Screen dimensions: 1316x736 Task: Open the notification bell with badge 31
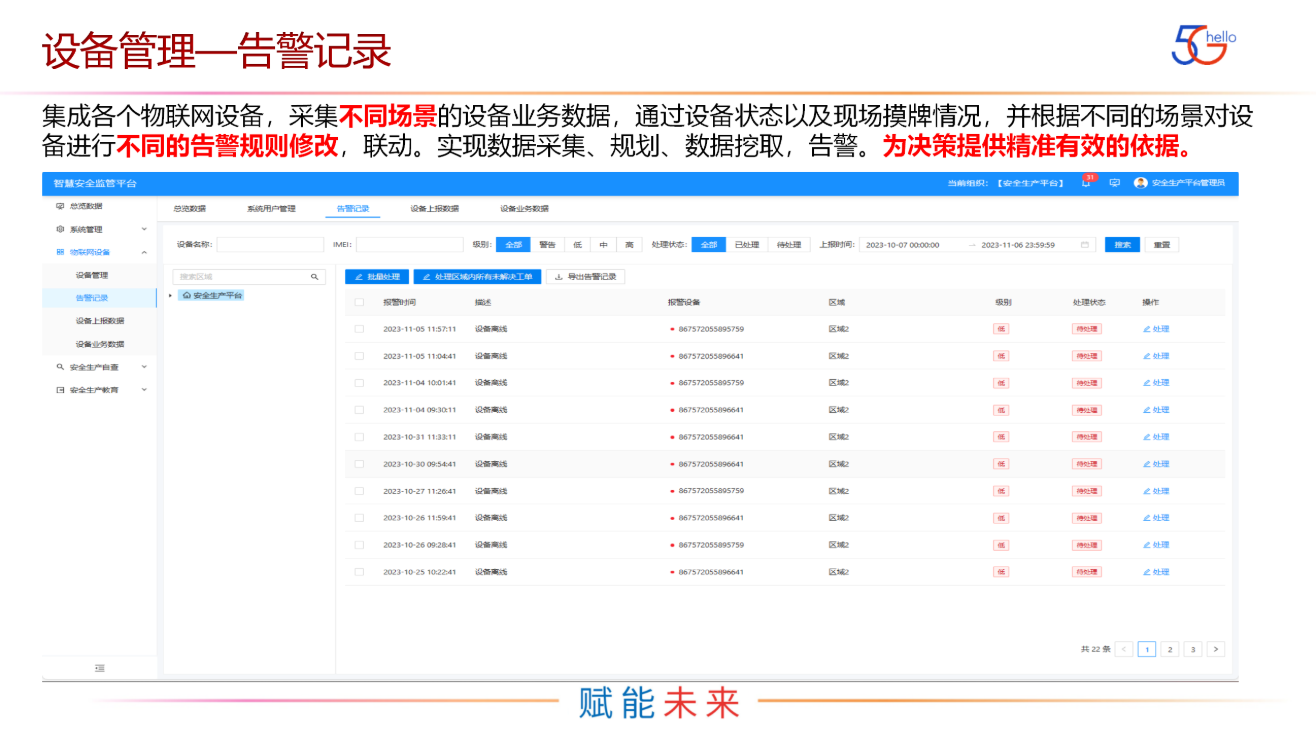coord(1086,184)
